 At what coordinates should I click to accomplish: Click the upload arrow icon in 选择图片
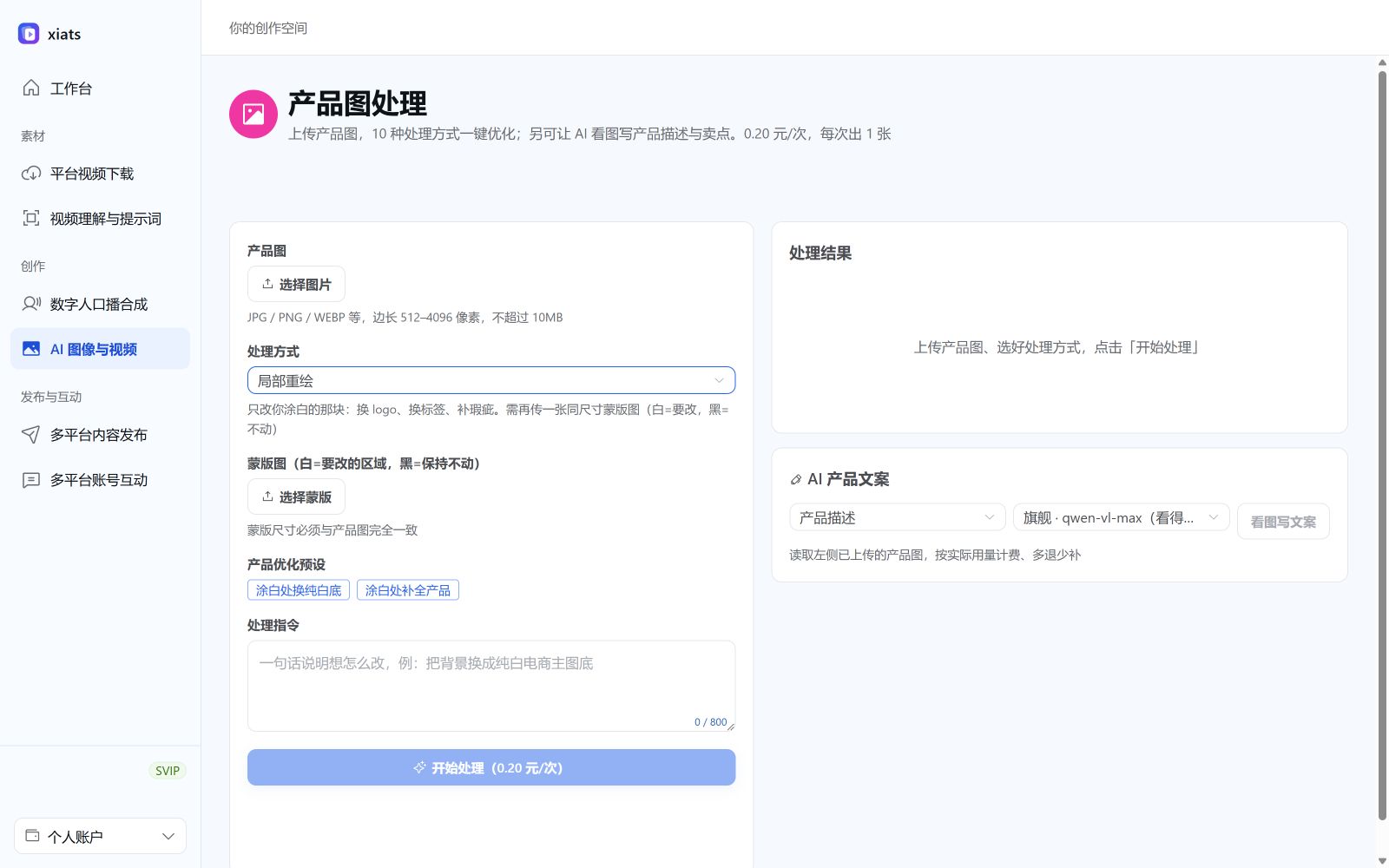click(267, 284)
